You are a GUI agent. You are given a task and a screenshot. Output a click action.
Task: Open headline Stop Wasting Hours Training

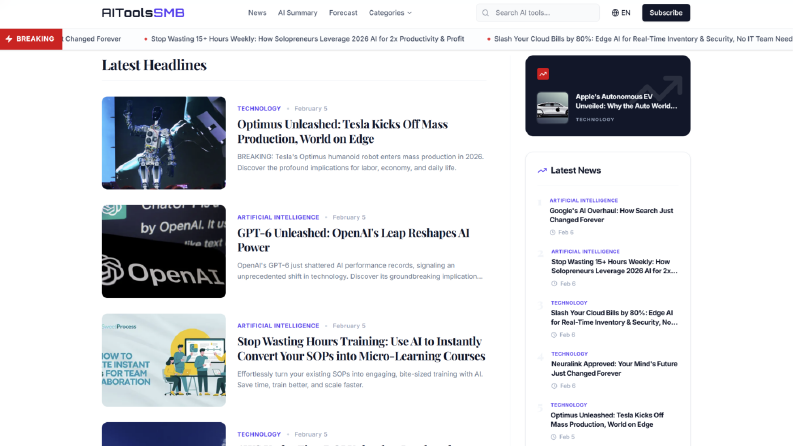click(361, 348)
